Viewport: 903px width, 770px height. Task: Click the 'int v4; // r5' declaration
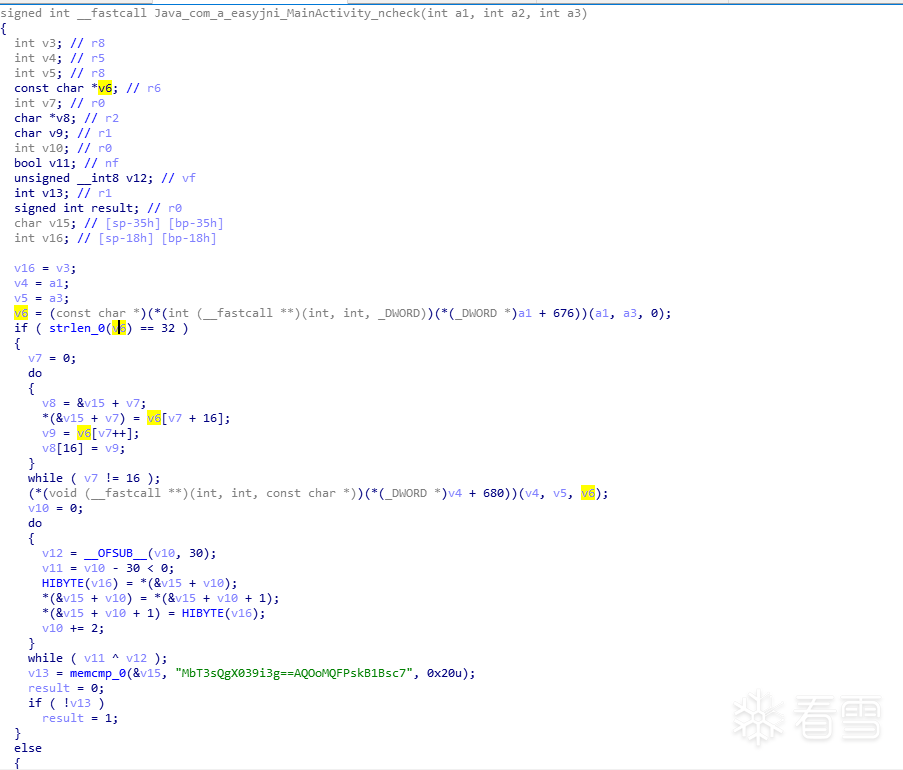point(59,58)
